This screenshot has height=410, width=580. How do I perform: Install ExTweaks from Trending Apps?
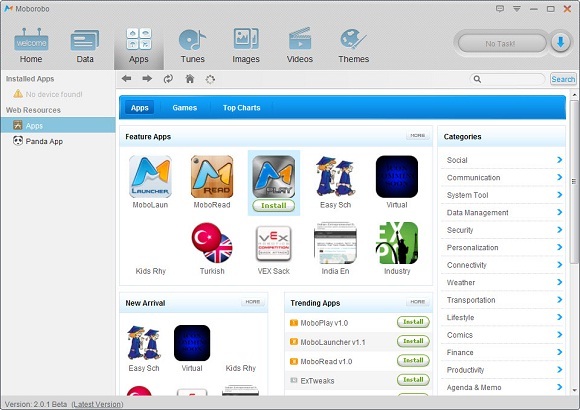pos(413,380)
